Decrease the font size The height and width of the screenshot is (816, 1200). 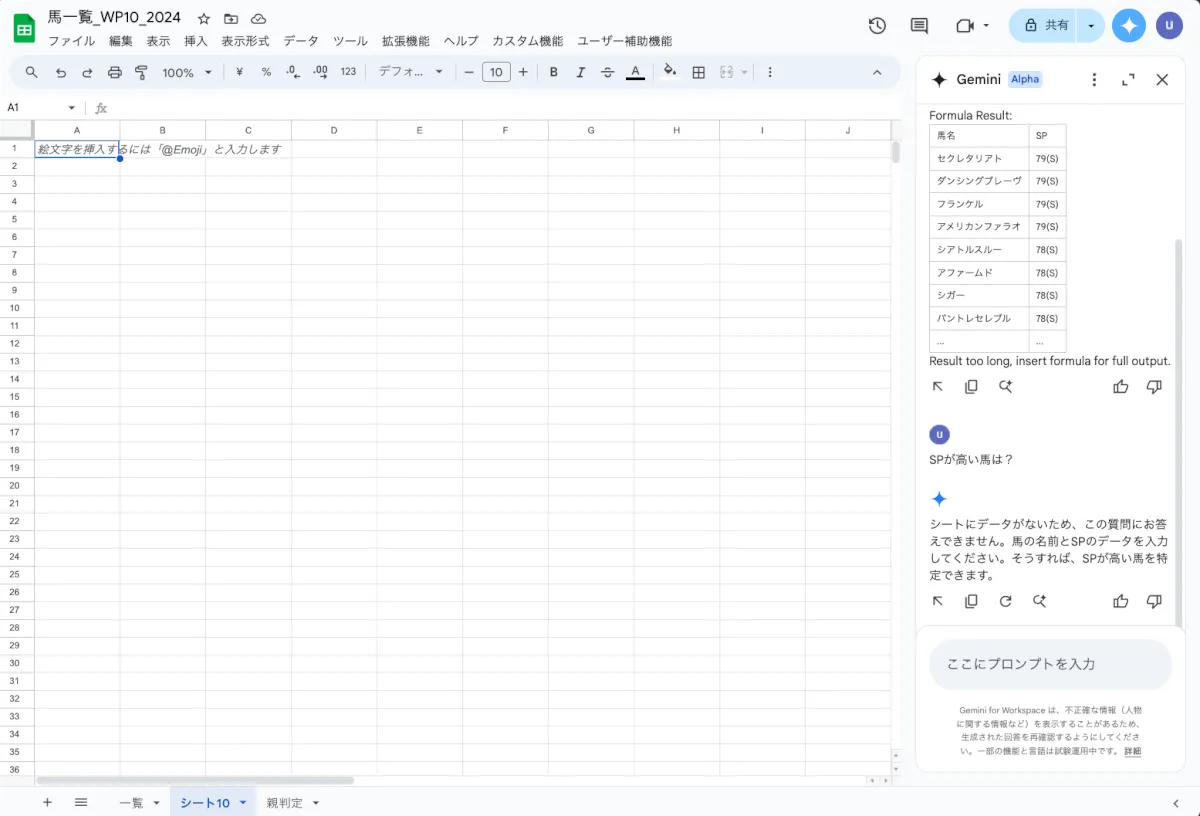[469, 72]
